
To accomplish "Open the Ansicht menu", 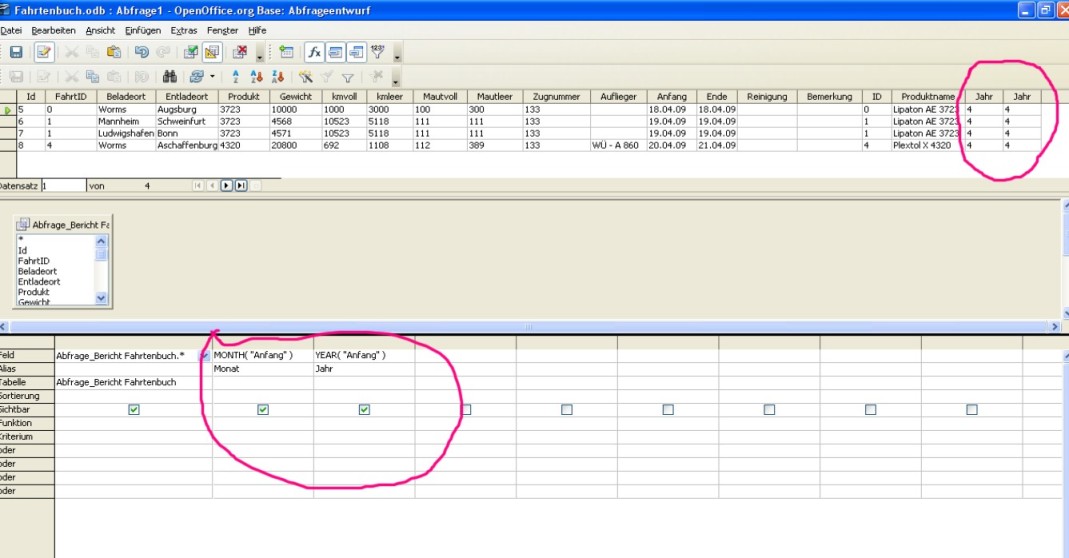I will point(100,31).
